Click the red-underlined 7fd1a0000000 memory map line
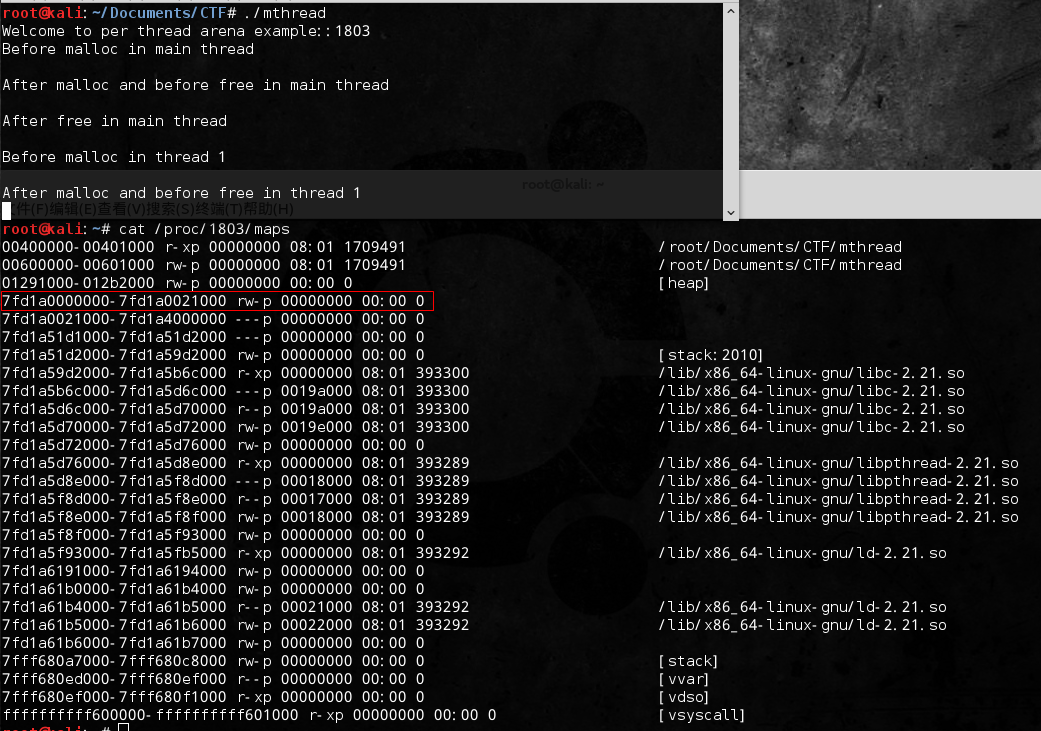The height and width of the screenshot is (731, 1041). pos(213,301)
